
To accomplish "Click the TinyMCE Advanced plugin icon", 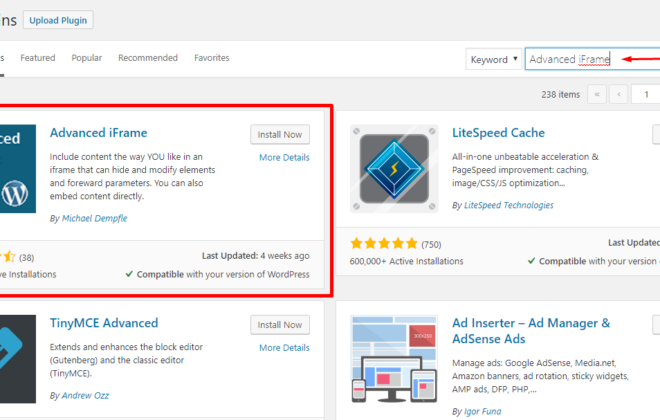I will click(x=18, y=359).
